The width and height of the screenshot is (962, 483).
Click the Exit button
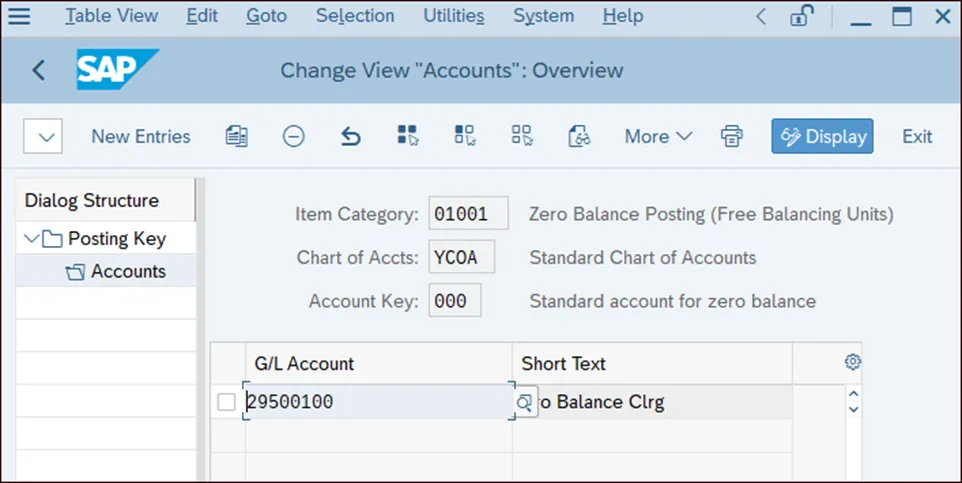916,137
